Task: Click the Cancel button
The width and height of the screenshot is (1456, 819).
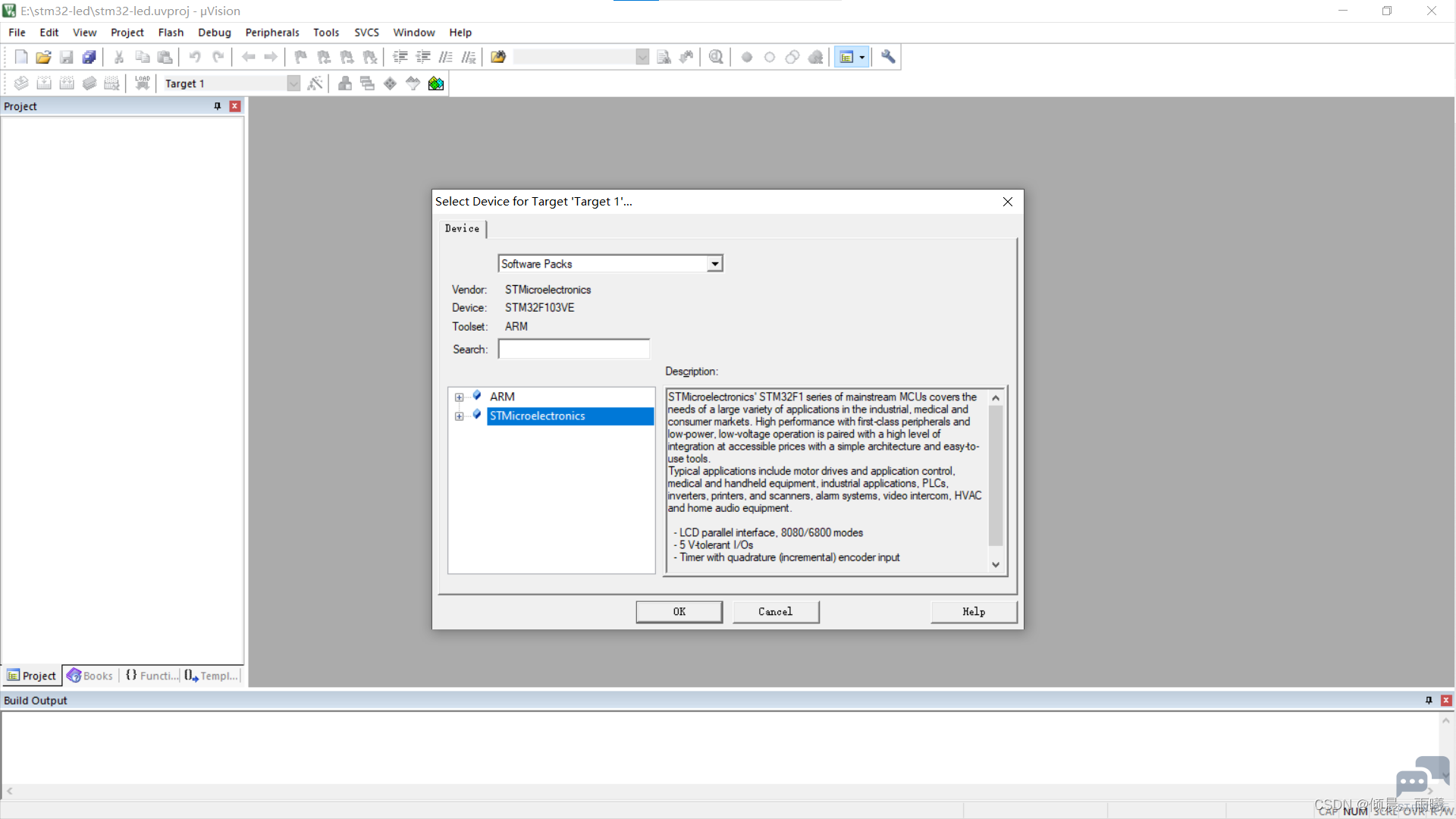Action: [x=775, y=611]
